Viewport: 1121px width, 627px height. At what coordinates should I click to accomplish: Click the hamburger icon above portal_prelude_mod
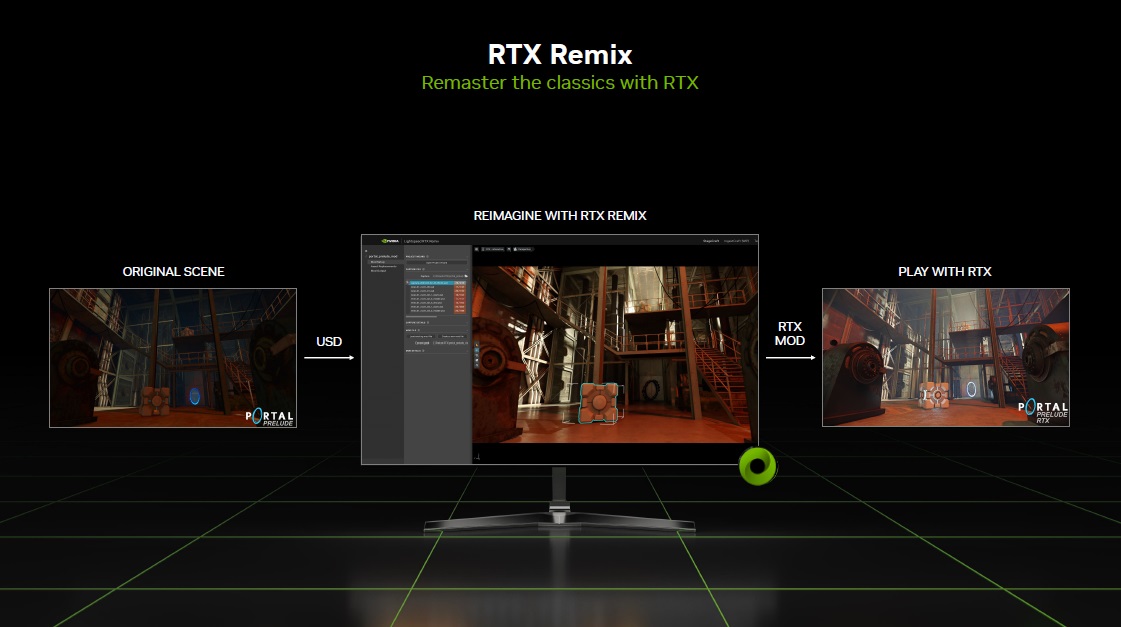[x=366, y=251]
